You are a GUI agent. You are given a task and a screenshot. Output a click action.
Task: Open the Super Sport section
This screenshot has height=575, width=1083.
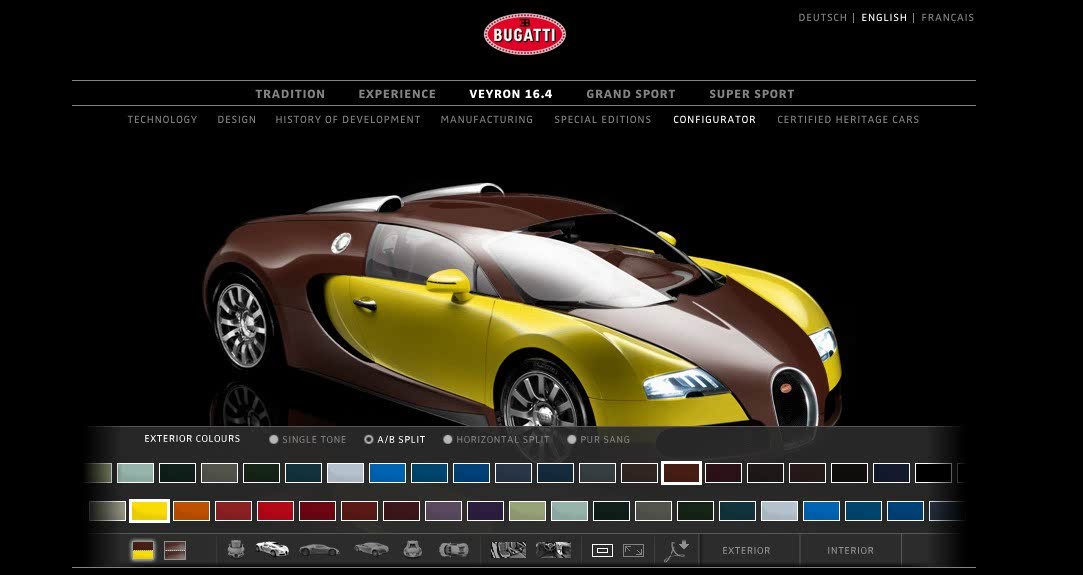click(x=752, y=94)
